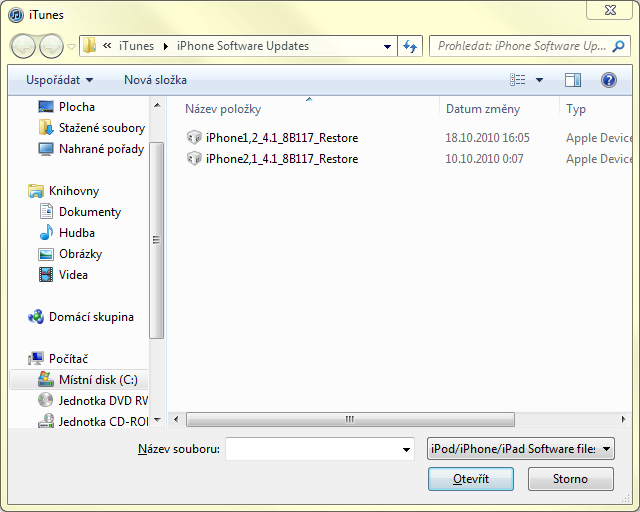Select Jednotka CD-ROM drive

click(x=93, y=421)
